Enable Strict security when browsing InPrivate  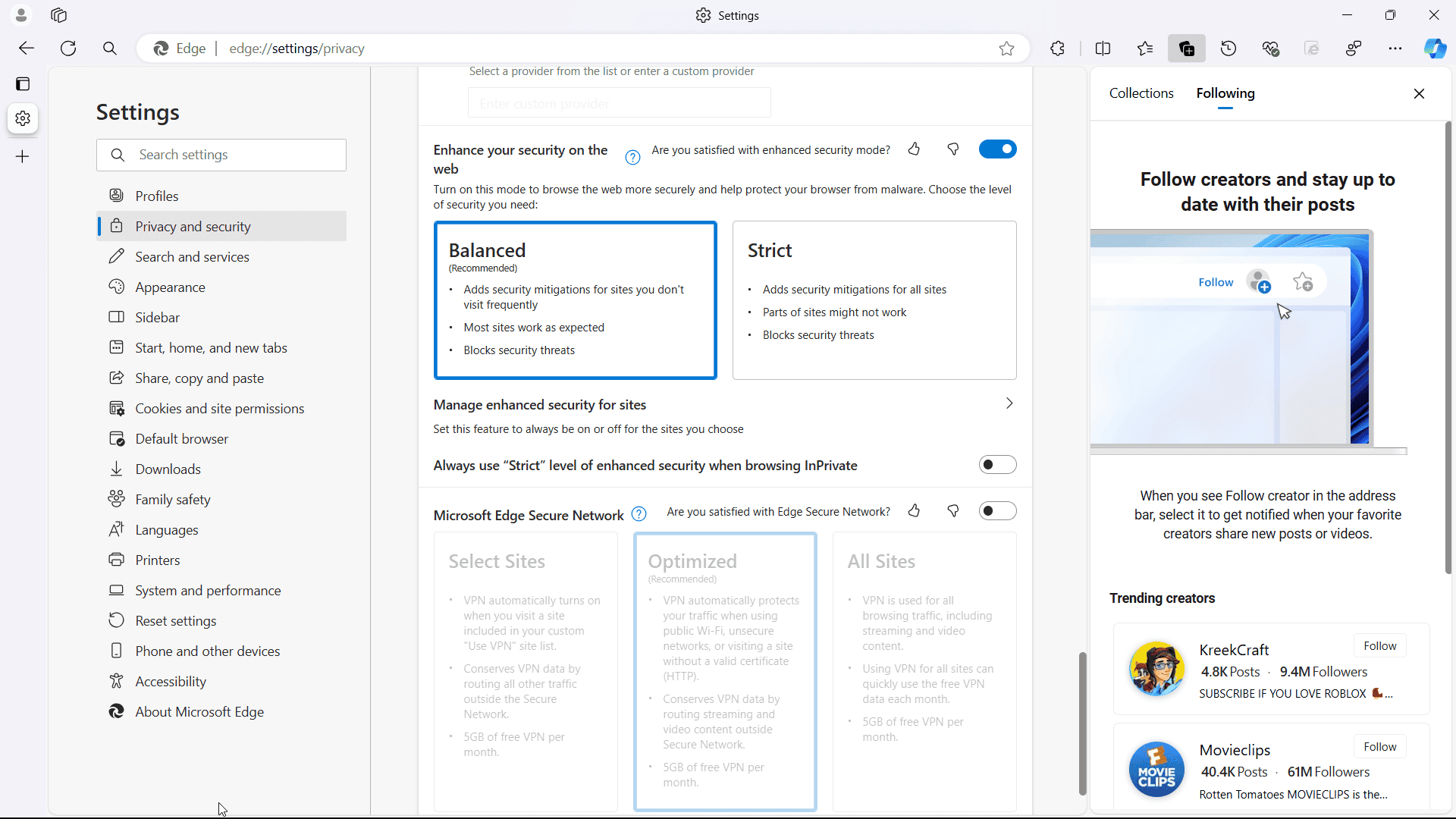997,464
